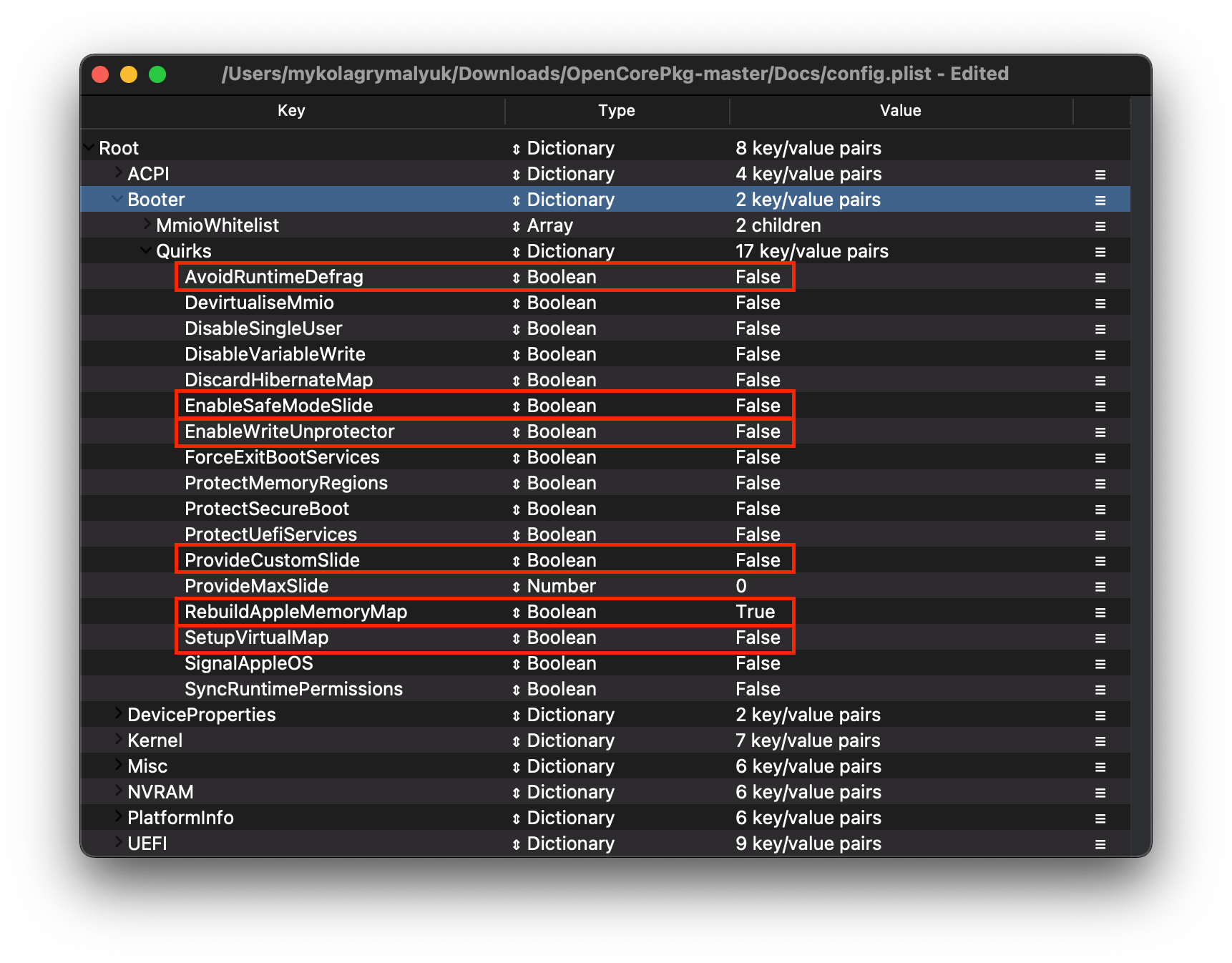Click the handle icon on the Quirks row
Viewport: 1232px width, 963px height.
1100,252
